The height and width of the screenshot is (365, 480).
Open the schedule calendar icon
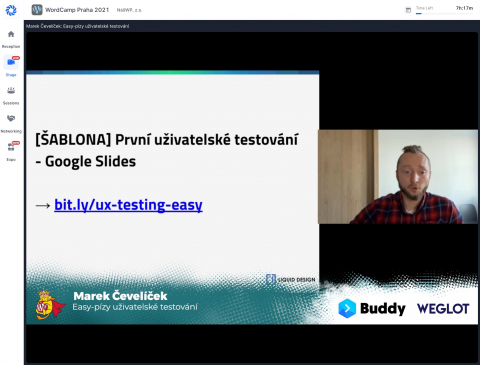(408, 10)
